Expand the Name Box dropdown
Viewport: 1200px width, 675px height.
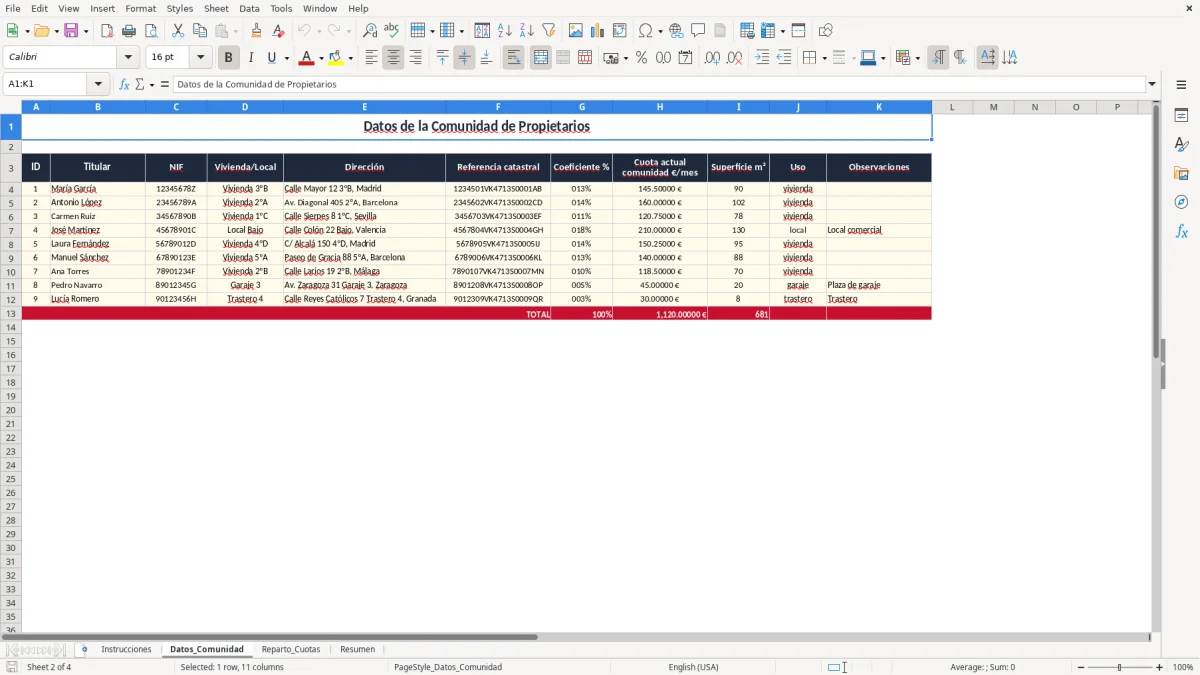pyautogui.click(x=97, y=85)
